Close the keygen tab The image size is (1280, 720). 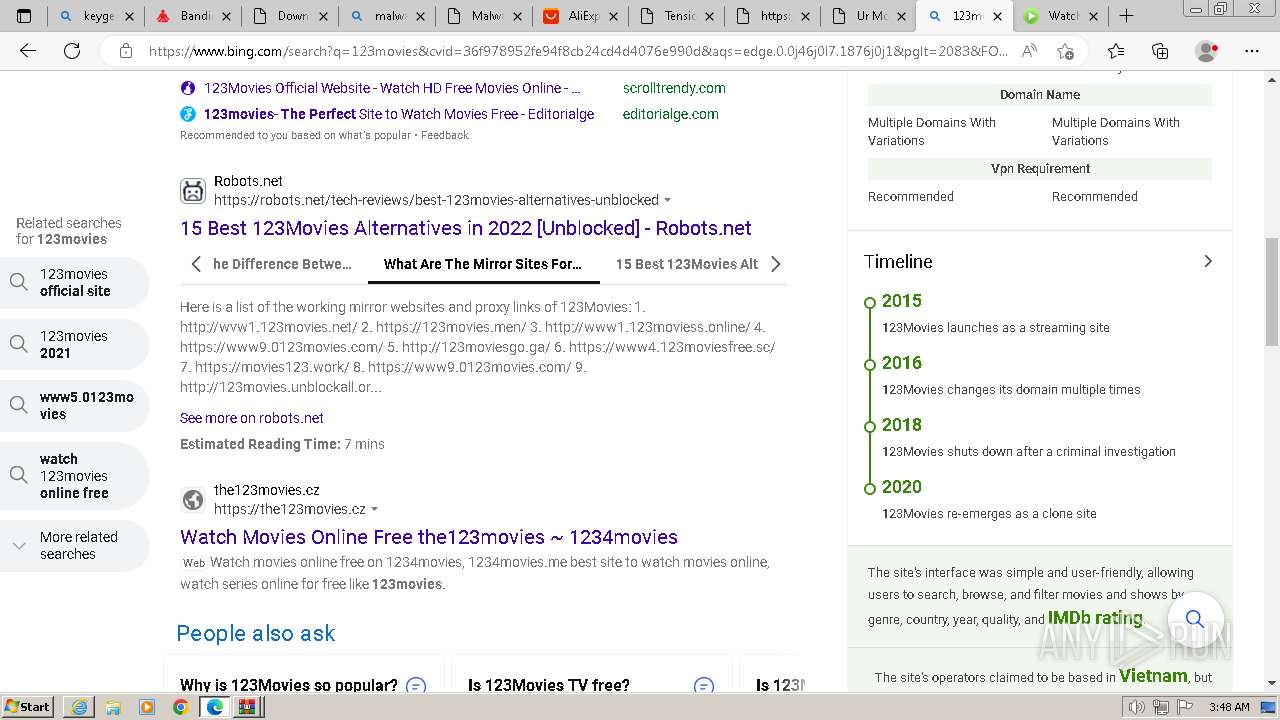tap(129, 16)
